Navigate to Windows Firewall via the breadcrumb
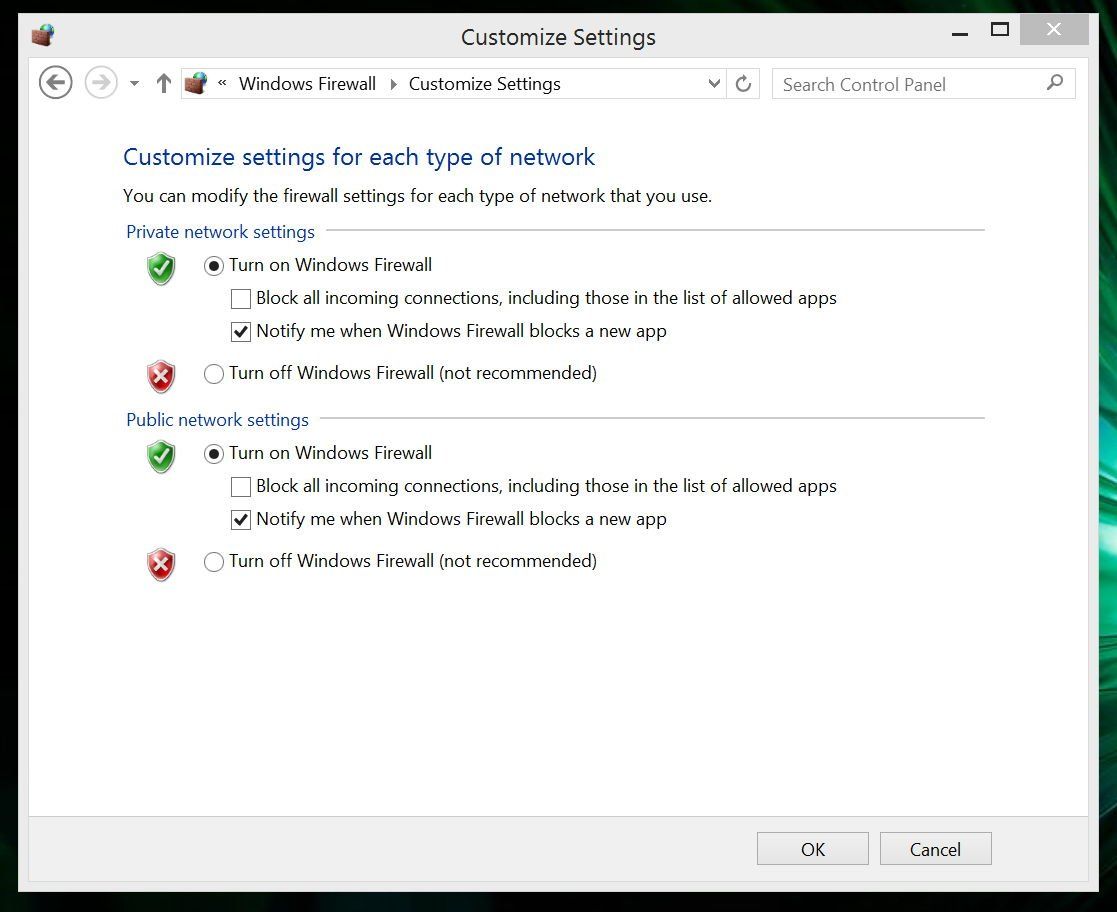Screen dimensions: 1117x912 pos(307,84)
